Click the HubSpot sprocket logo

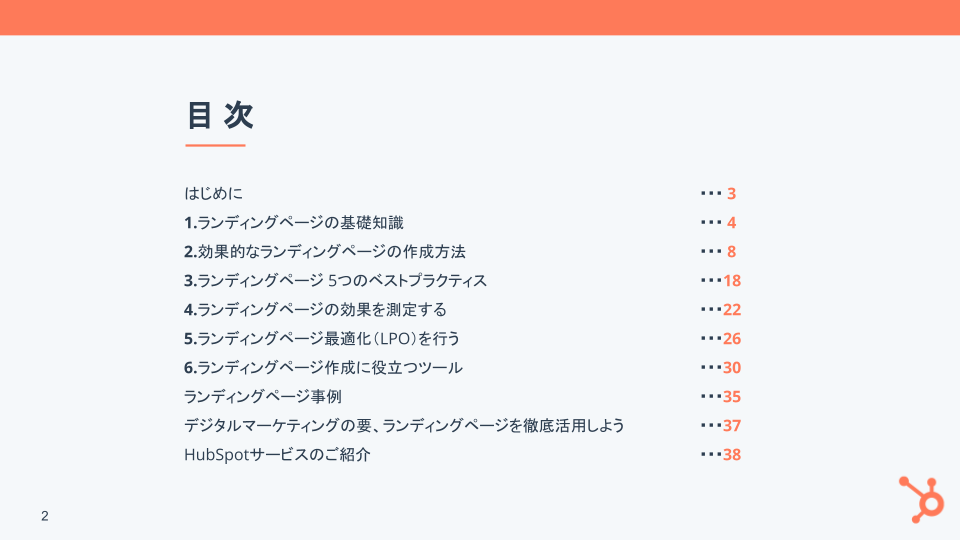click(920, 497)
